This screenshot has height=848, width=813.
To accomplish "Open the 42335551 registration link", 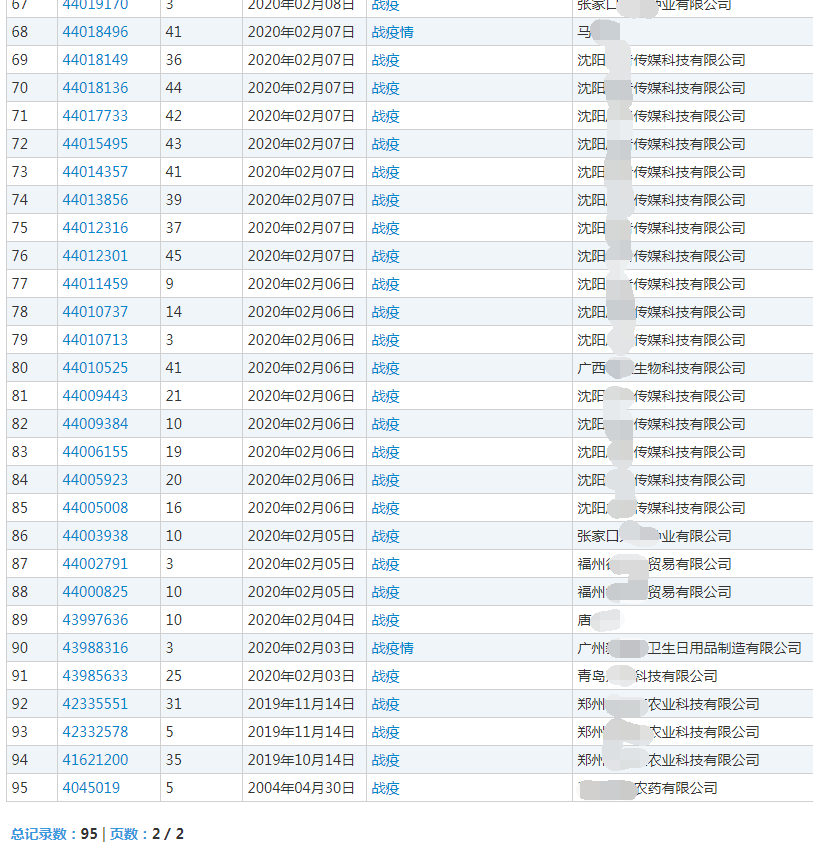I will 95,704.
